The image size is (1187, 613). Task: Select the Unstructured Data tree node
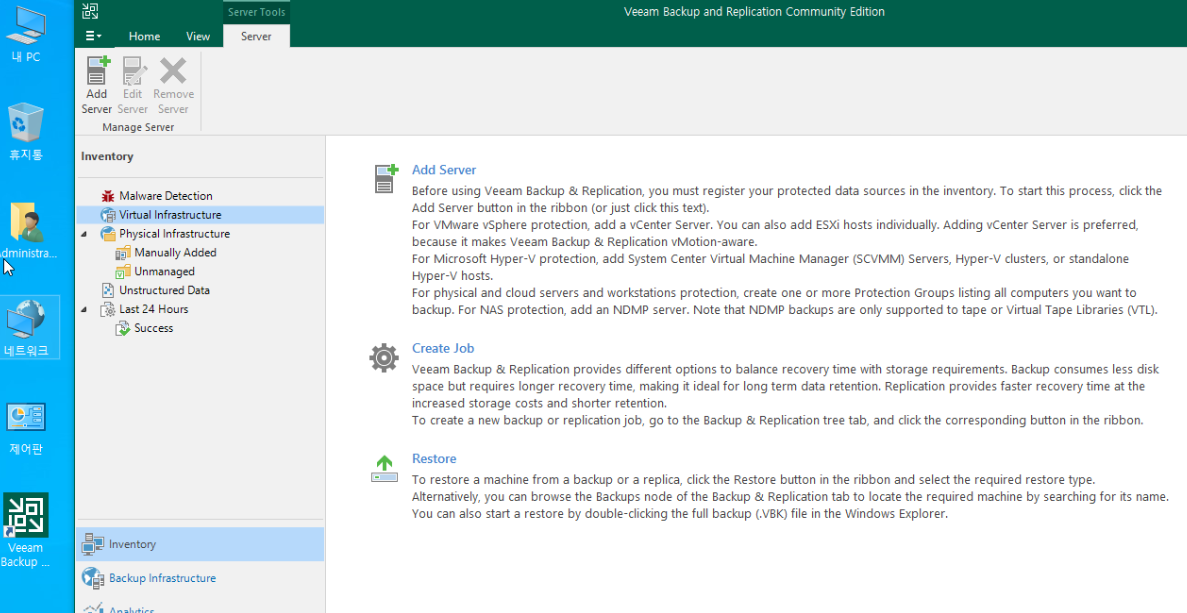pyautogui.click(x=164, y=291)
